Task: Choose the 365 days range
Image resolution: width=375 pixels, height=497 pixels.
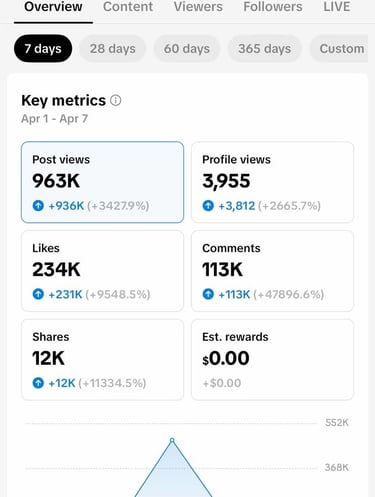Action: pyautogui.click(x=264, y=49)
